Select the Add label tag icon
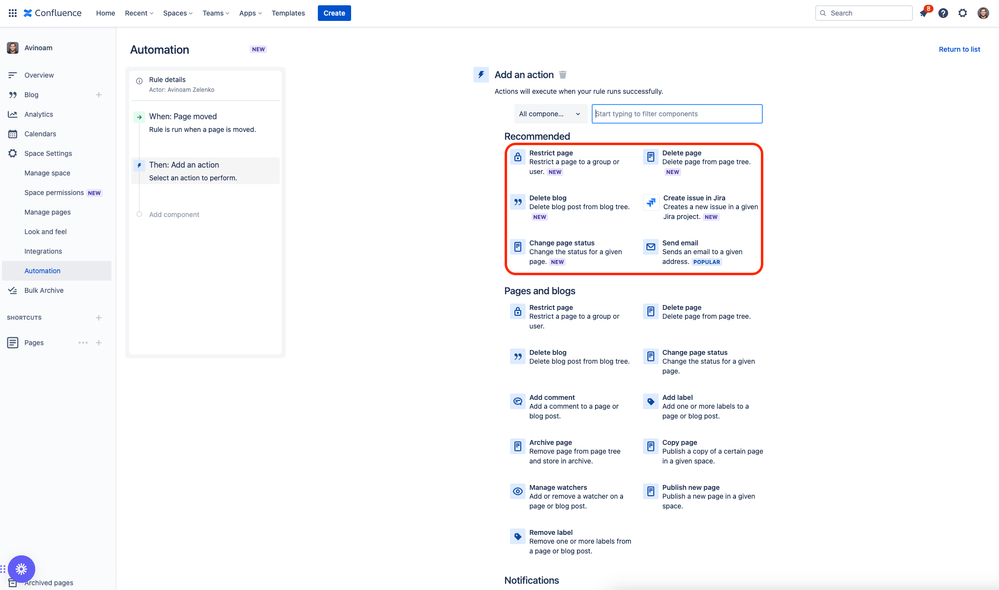 [x=650, y=401]
